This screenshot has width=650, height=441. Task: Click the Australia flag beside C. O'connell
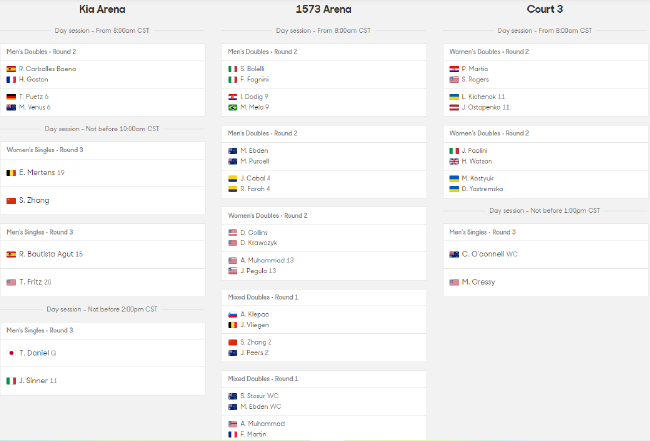tap(454, 254)
